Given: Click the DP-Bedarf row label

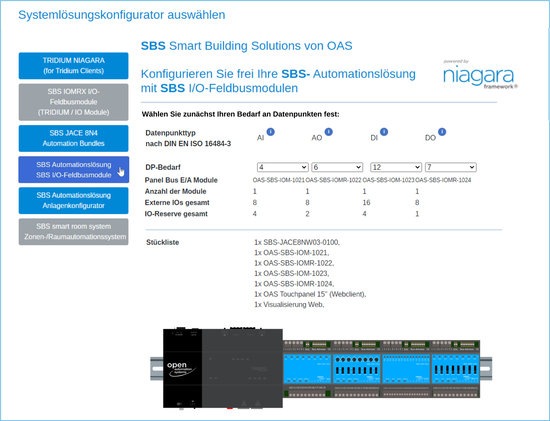Looking at the screenshot, I should coord(163,167).
